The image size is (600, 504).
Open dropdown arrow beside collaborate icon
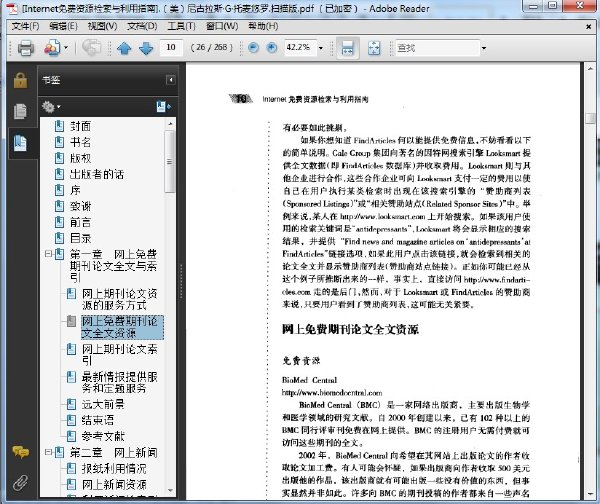(x=66, y=48)
